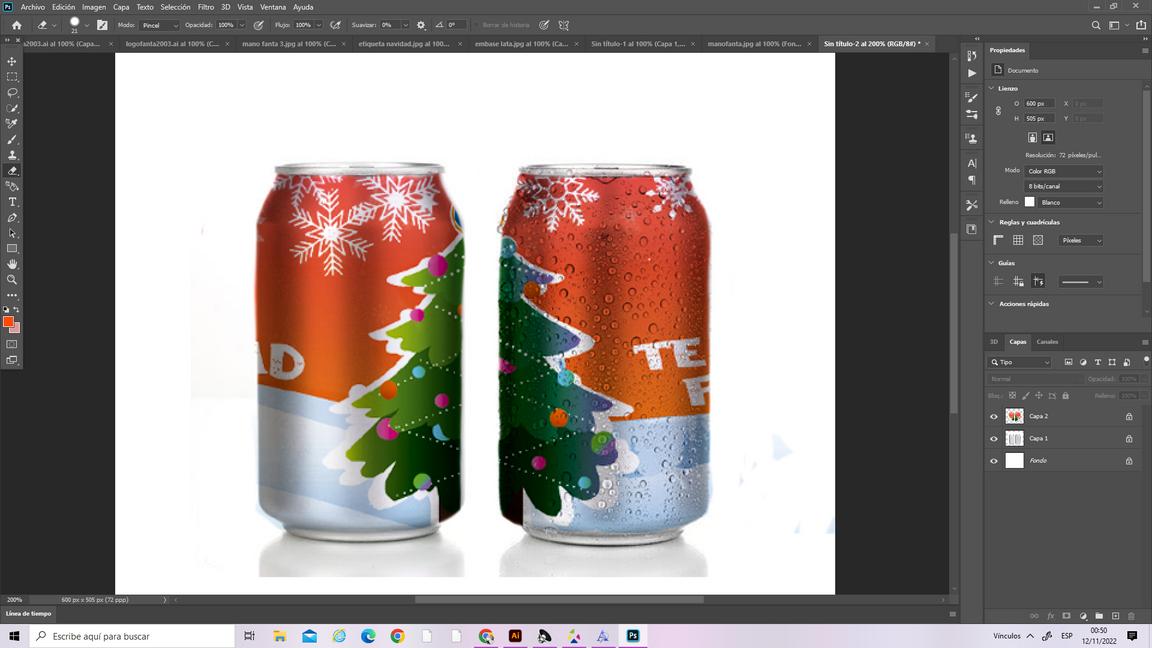Hide the Fondo layer
The image size is (1152, 648).
pos(994,461)
